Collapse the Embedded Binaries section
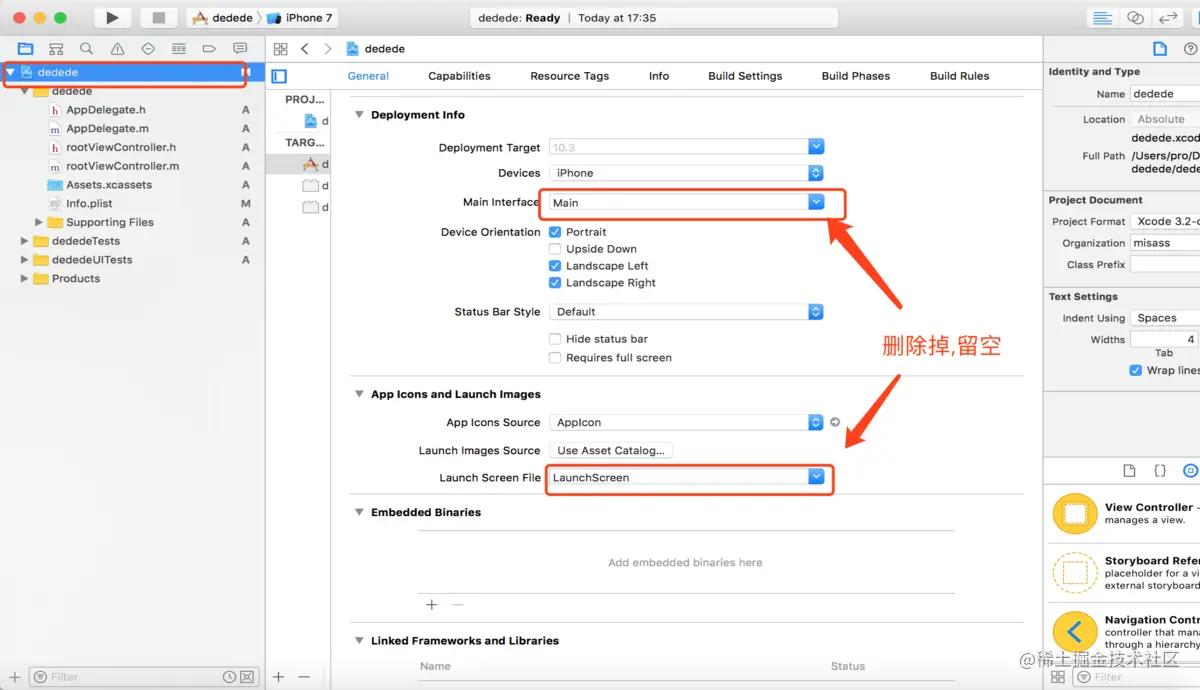The width and height of the screenshot is (1200, 690). coord(359,512)
